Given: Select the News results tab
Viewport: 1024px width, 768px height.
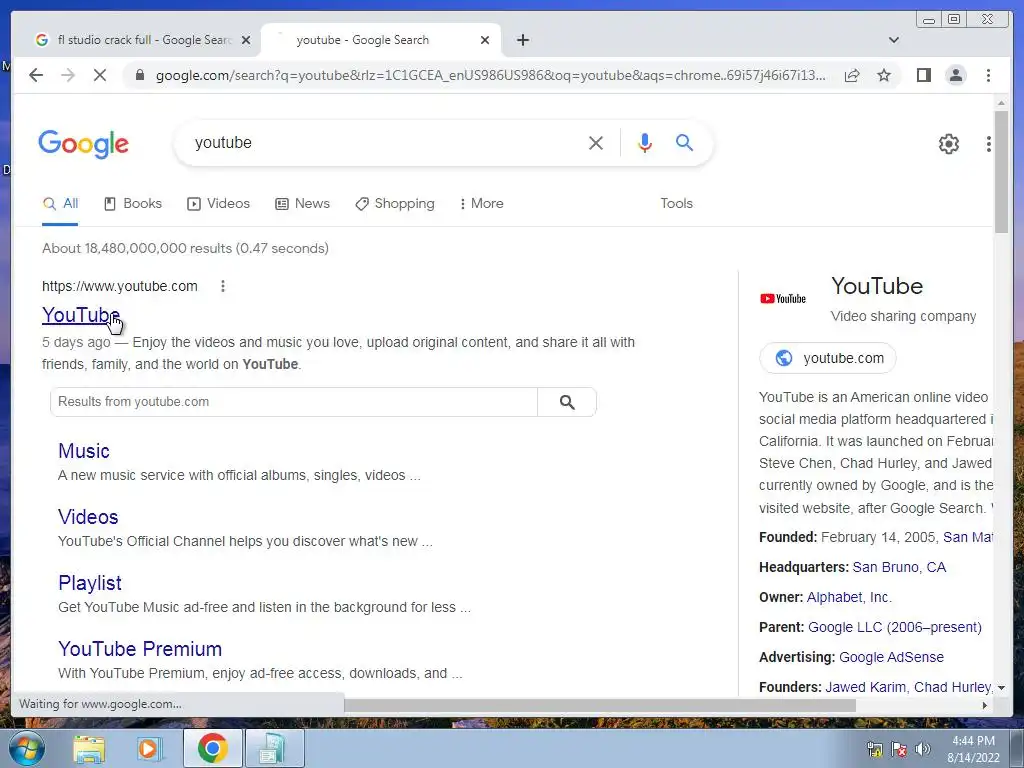Looking at the screenshot, I should coord(302,204).
